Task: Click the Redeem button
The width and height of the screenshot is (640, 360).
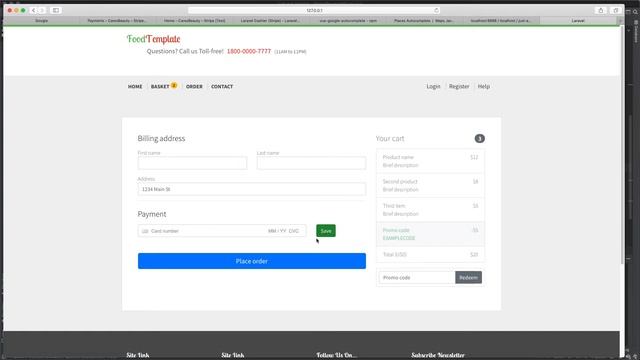Action: click(x=468, y=278)
